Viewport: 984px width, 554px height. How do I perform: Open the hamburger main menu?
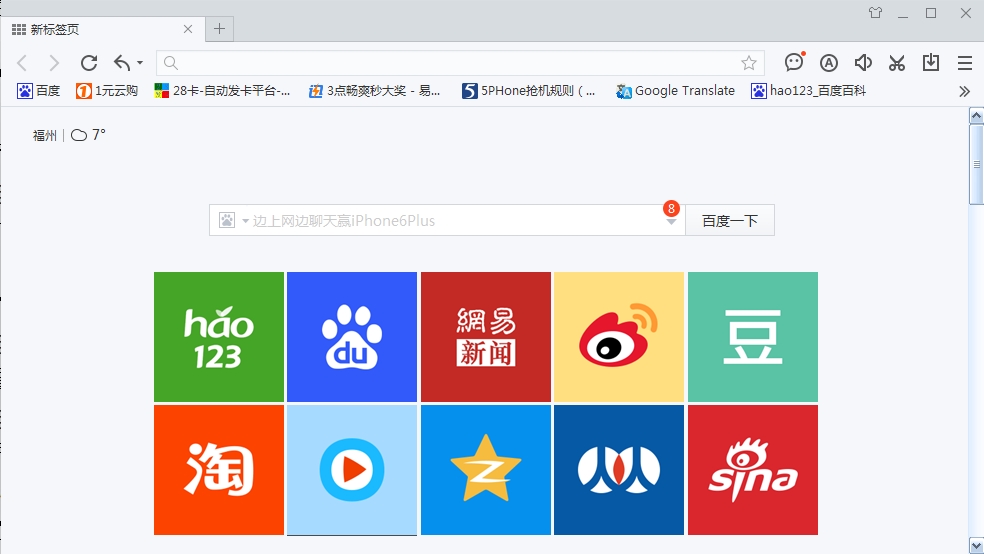coord(964,63)
